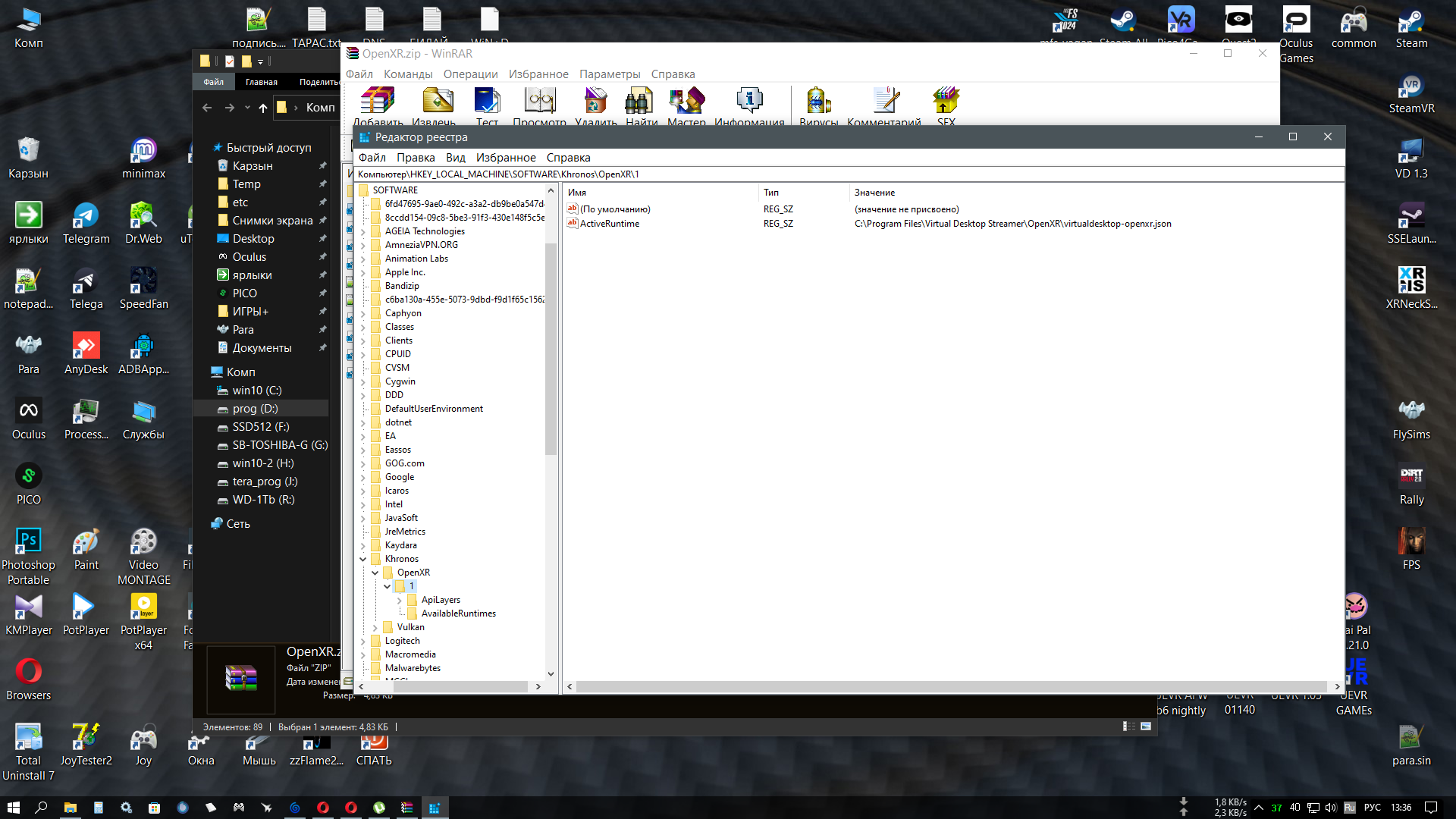Click WinRAR Information (Информация) icon

click(x=749, y=100)
